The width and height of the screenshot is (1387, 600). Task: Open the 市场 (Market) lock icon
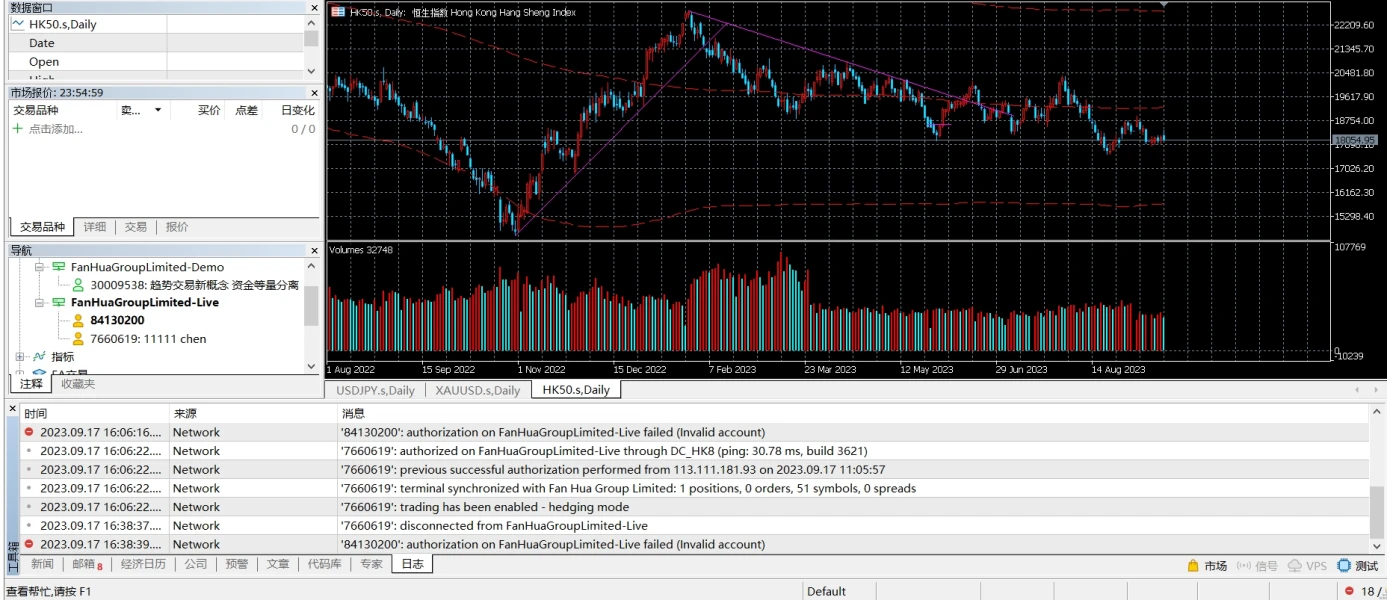1193,566
